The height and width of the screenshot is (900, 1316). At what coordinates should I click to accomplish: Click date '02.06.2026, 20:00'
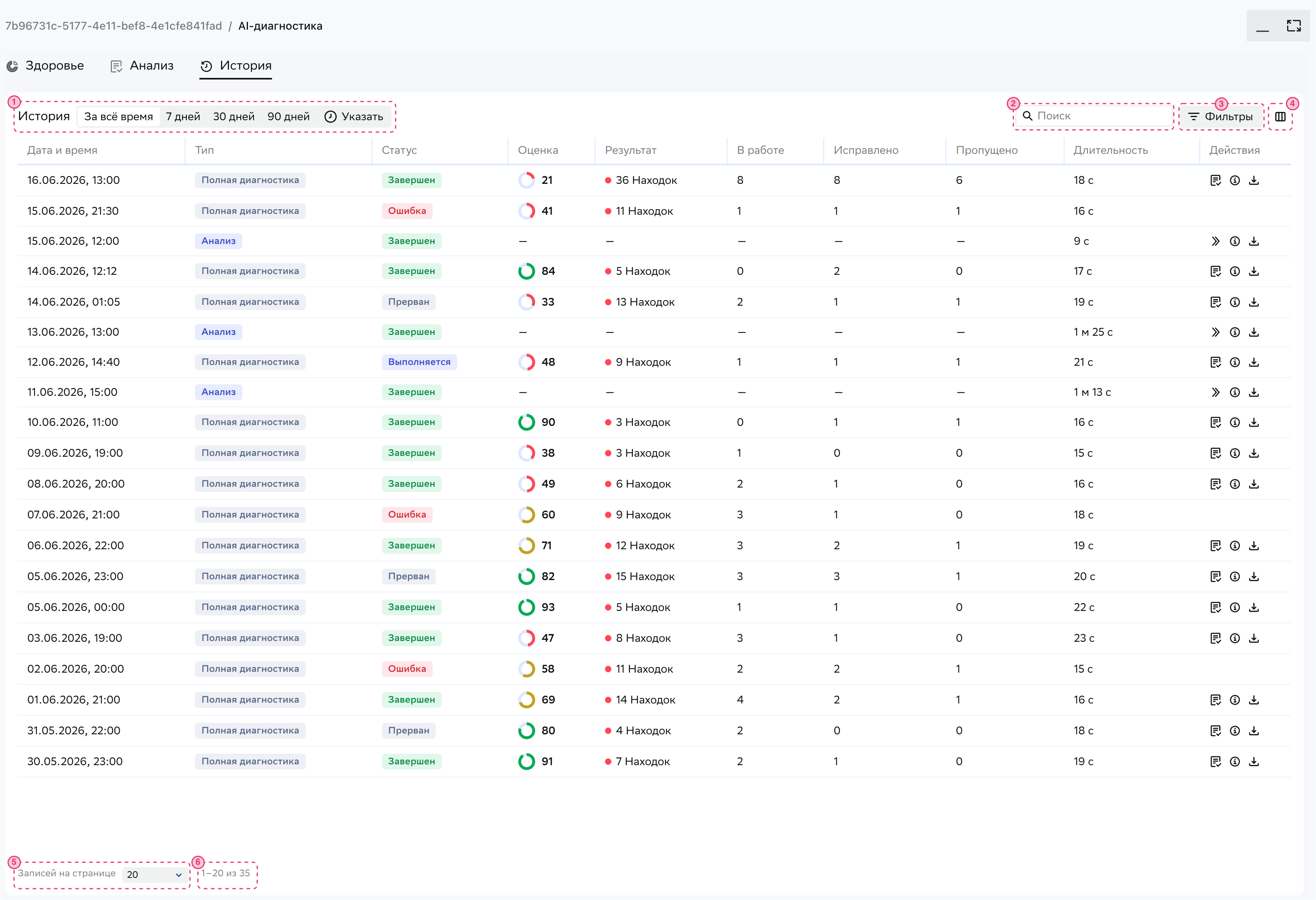pyautogui.click(x=75, y=669)
